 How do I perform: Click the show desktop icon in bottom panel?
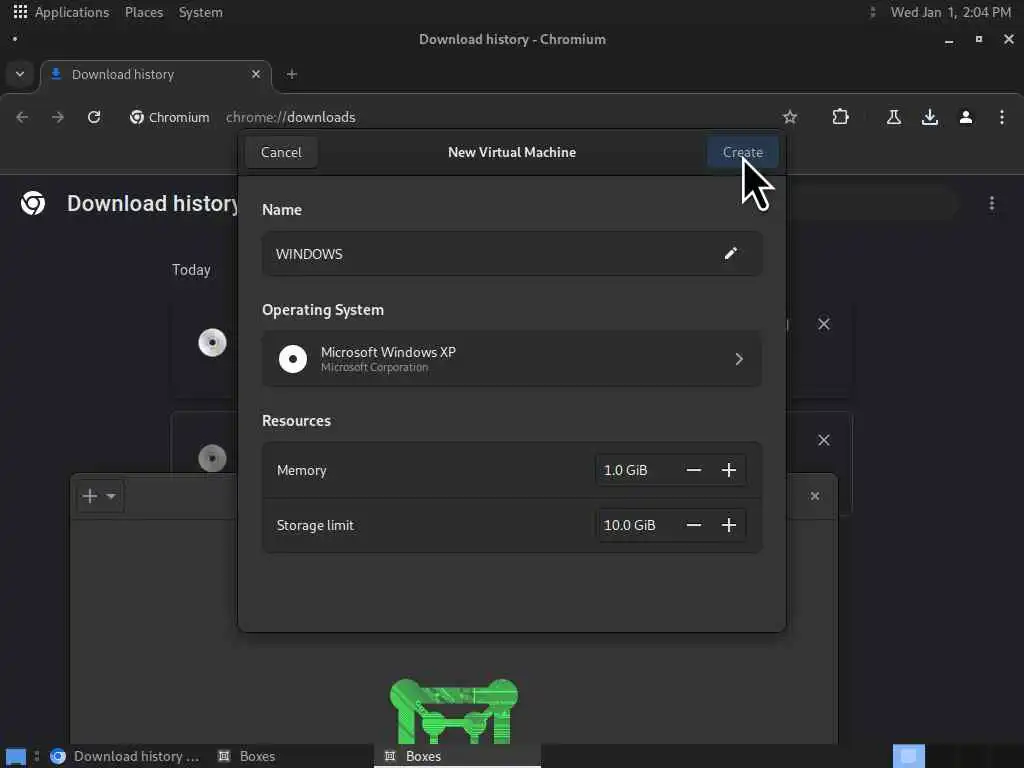[16, 756]
